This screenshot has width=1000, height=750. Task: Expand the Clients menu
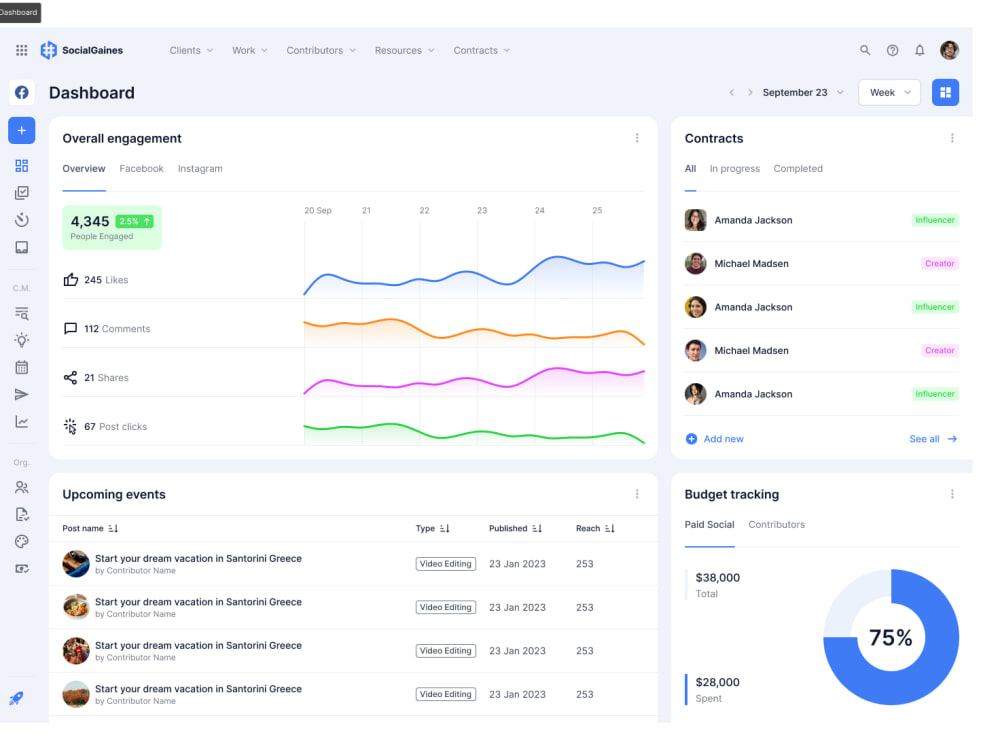[x=191, y=50]
